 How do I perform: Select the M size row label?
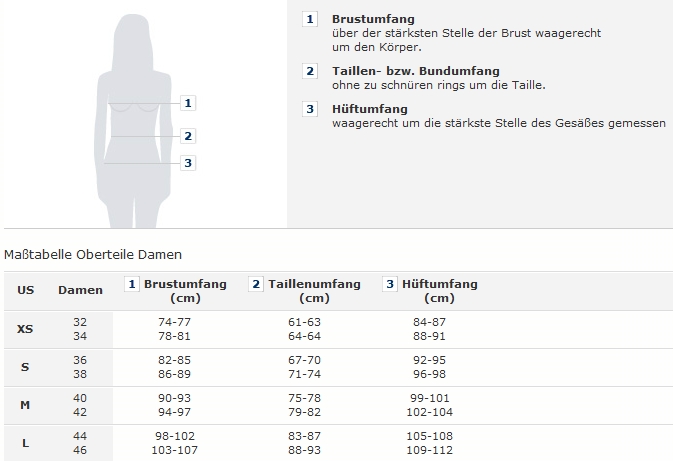tap(25, 405)
